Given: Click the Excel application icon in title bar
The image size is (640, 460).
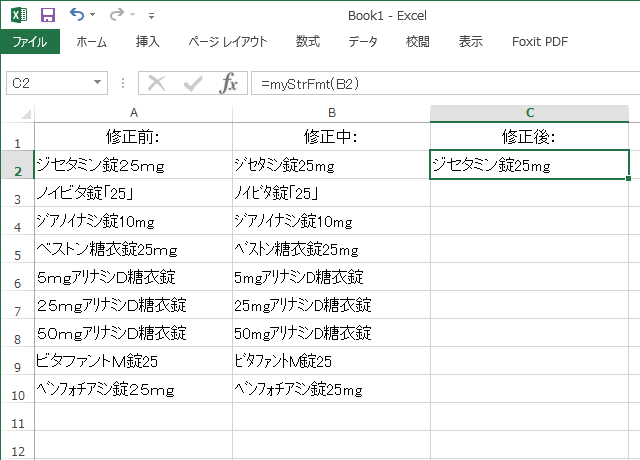Looking at the screenshot, I should (18, 16).
